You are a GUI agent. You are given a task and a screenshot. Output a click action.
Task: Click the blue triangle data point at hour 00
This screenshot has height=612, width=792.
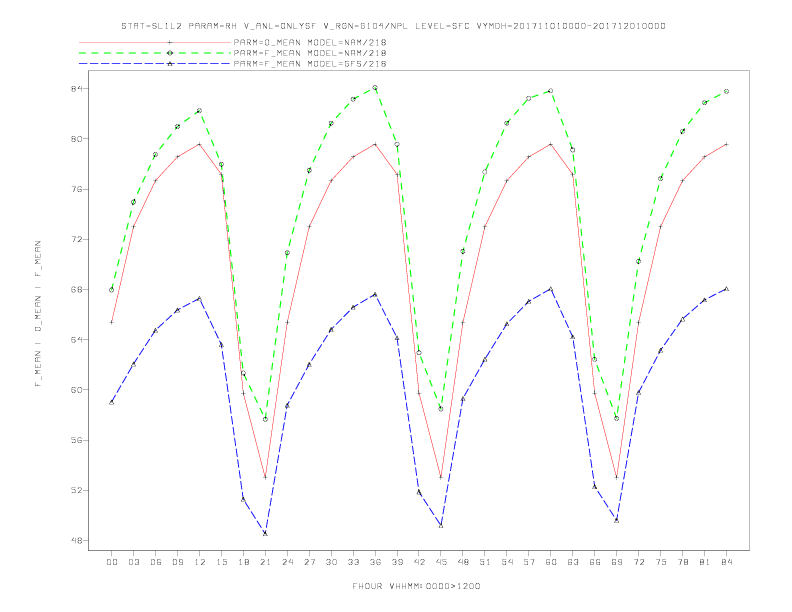[112, 402]
